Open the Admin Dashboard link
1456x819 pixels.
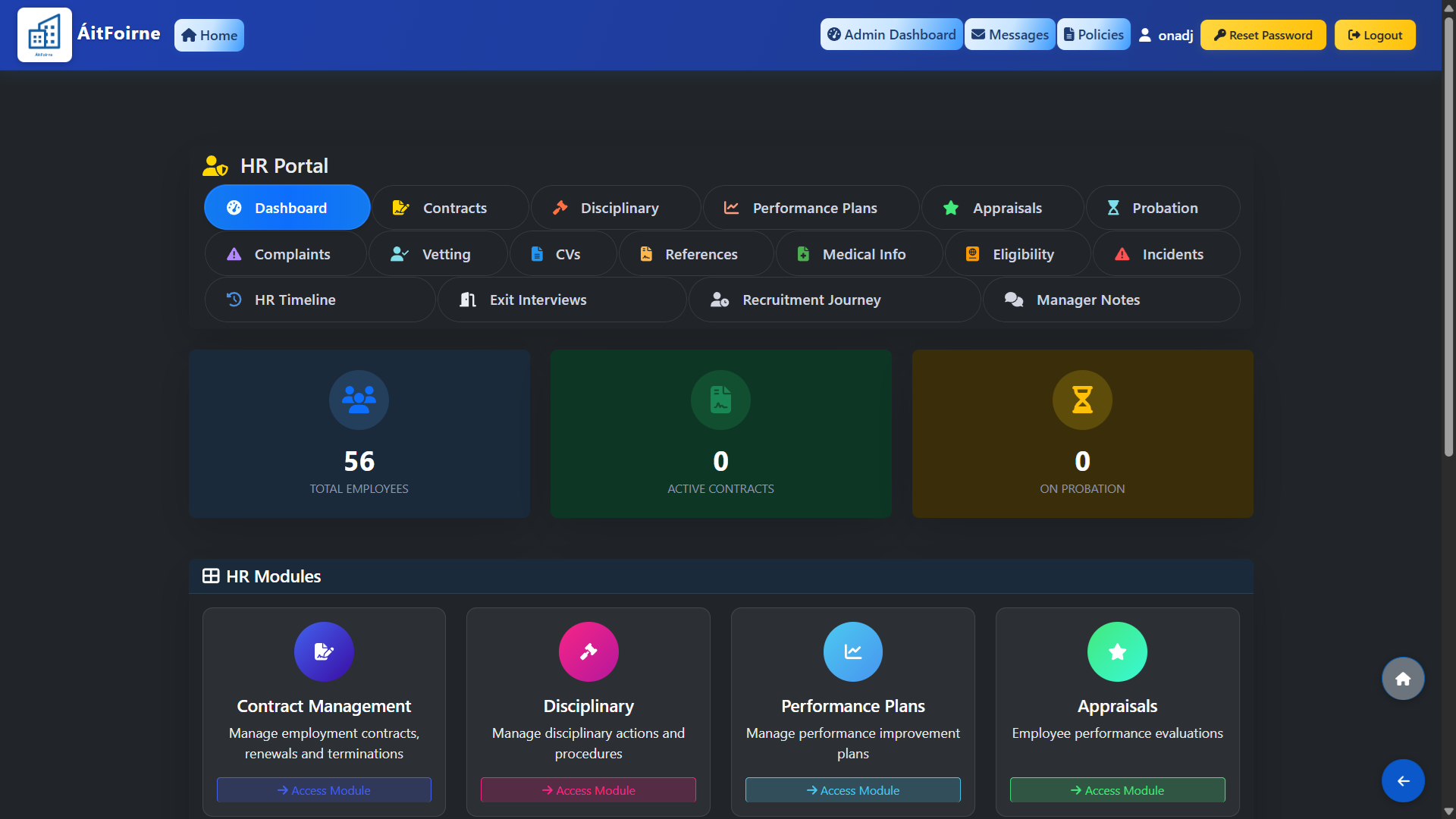point(891,35)
